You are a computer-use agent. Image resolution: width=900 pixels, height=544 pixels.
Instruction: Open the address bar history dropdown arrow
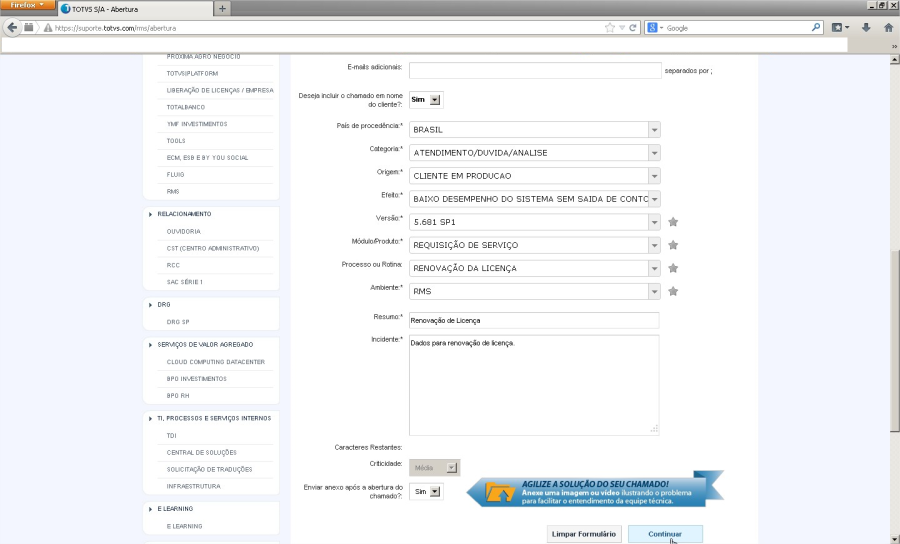click(622, 28)
